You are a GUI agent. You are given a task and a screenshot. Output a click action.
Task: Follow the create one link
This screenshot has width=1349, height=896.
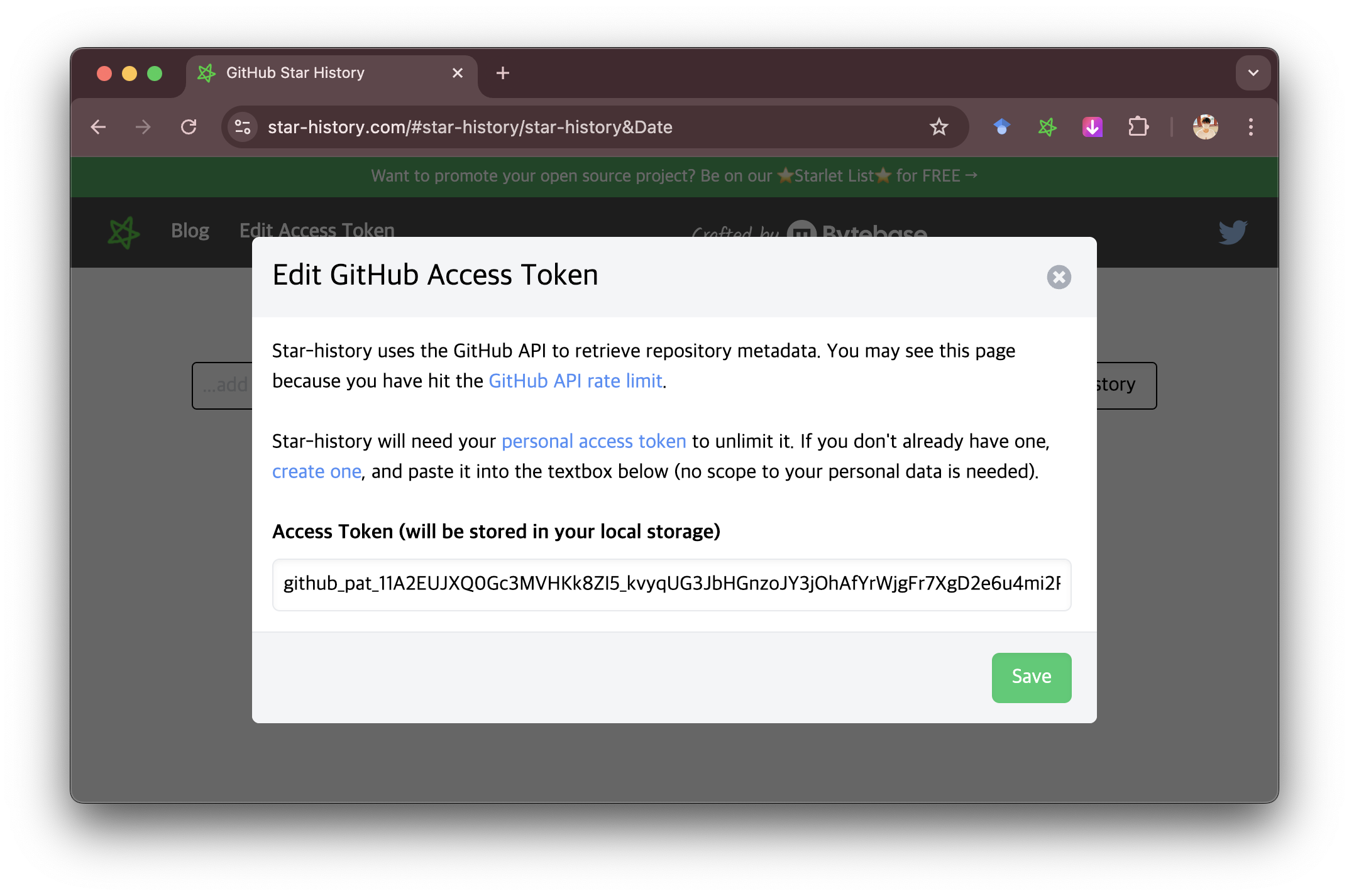[x=316, y=471]
